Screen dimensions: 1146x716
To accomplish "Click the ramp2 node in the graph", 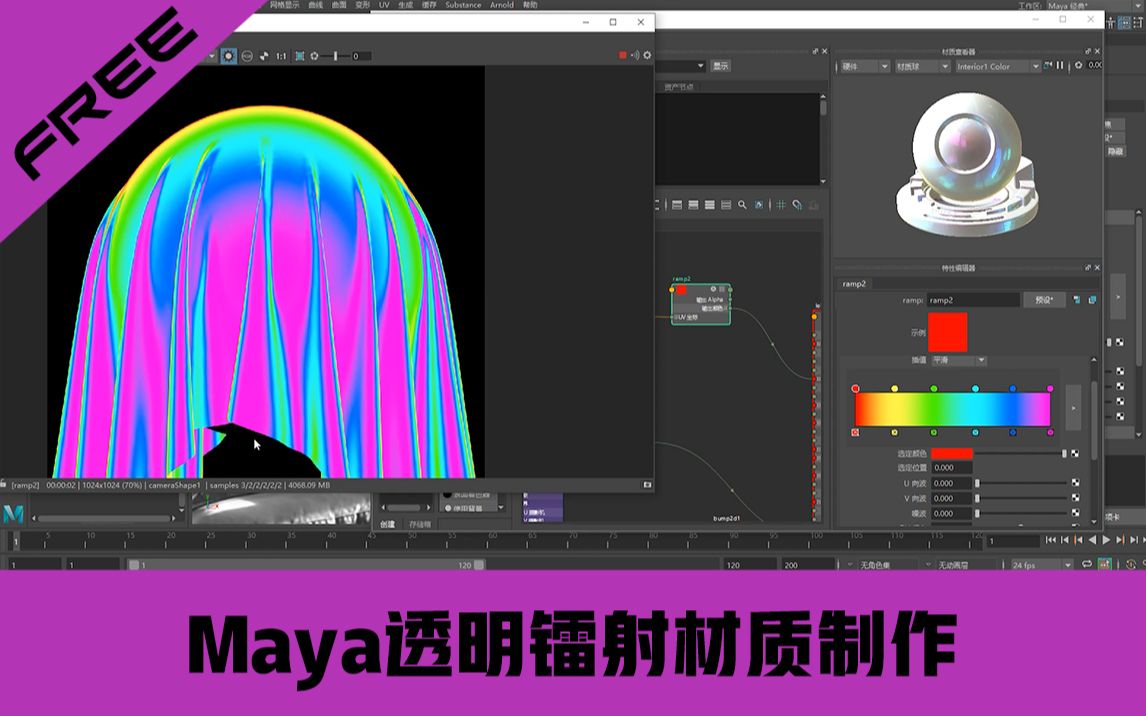I will point(700,304).
